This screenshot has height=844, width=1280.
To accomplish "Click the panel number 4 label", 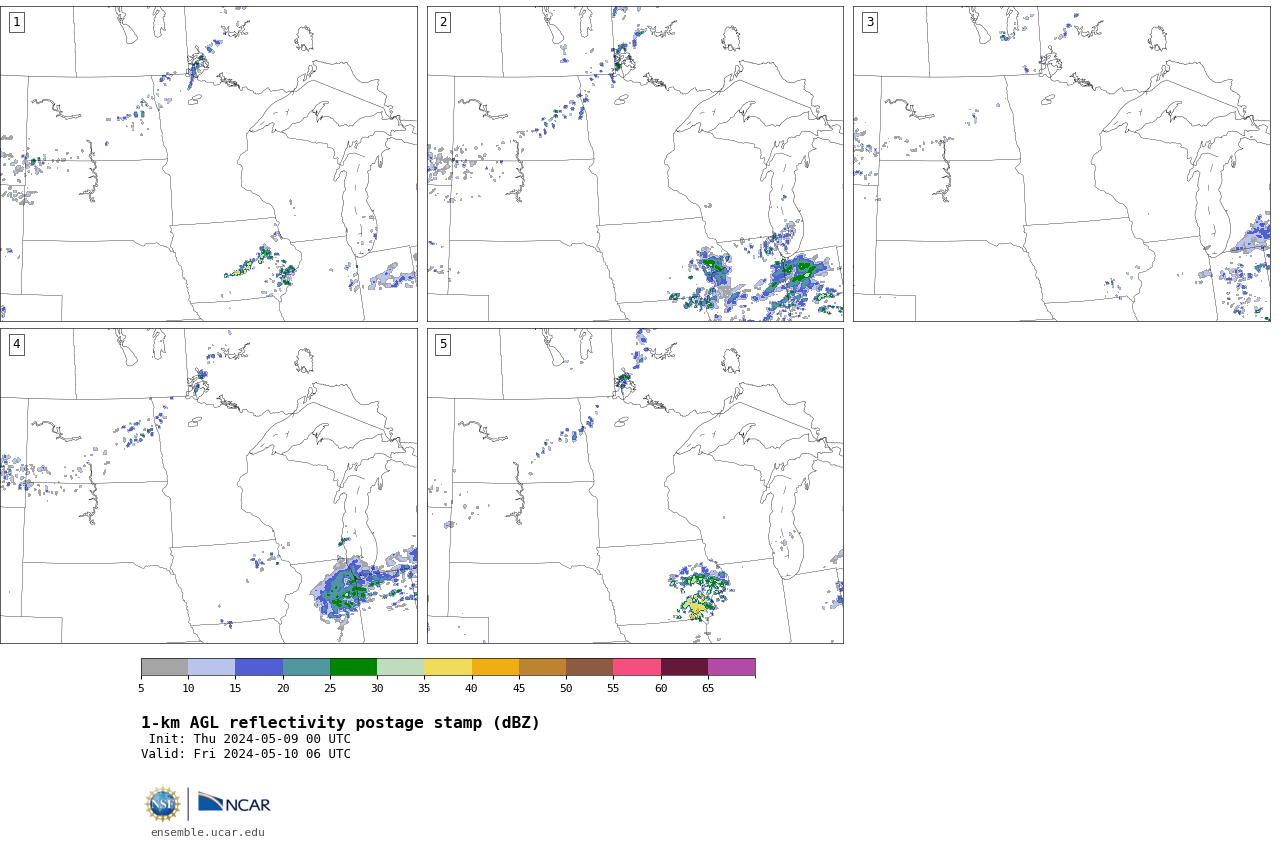I will tap(16, 344).
